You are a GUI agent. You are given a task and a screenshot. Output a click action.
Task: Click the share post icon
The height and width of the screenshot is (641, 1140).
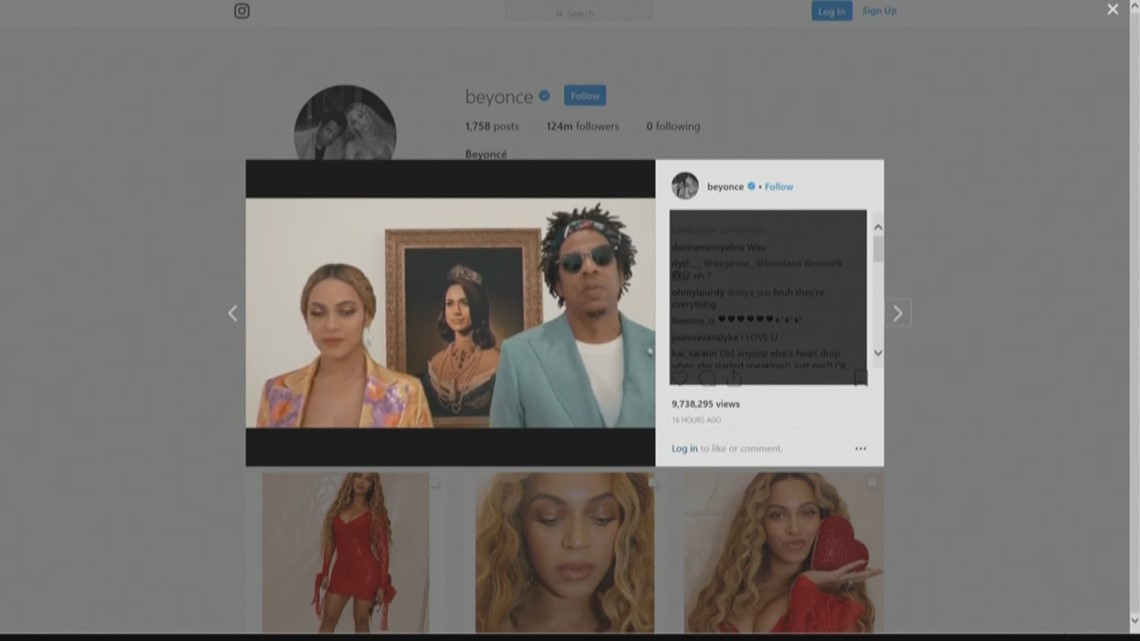(734, 378)
